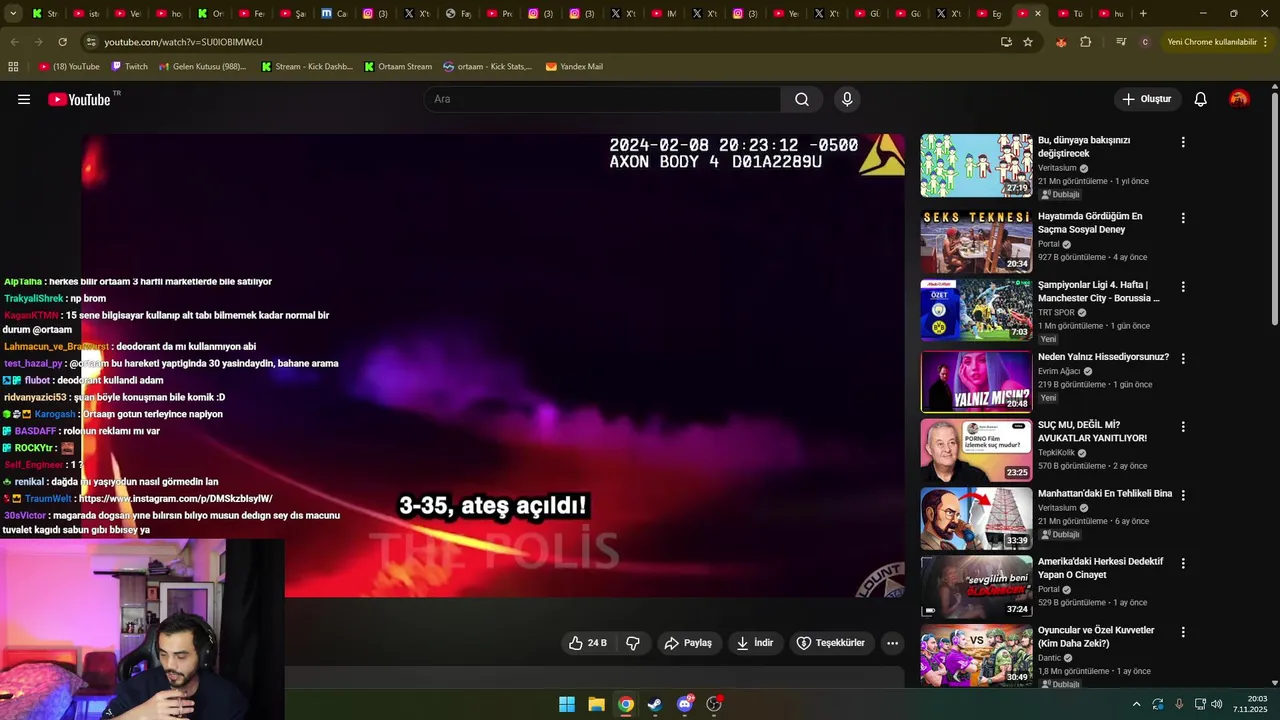Open options for 'Neden Yalnız Hissediyorsunuz?' video
Viewport: 1280px width, 720px height.
tap(1183, 358)
